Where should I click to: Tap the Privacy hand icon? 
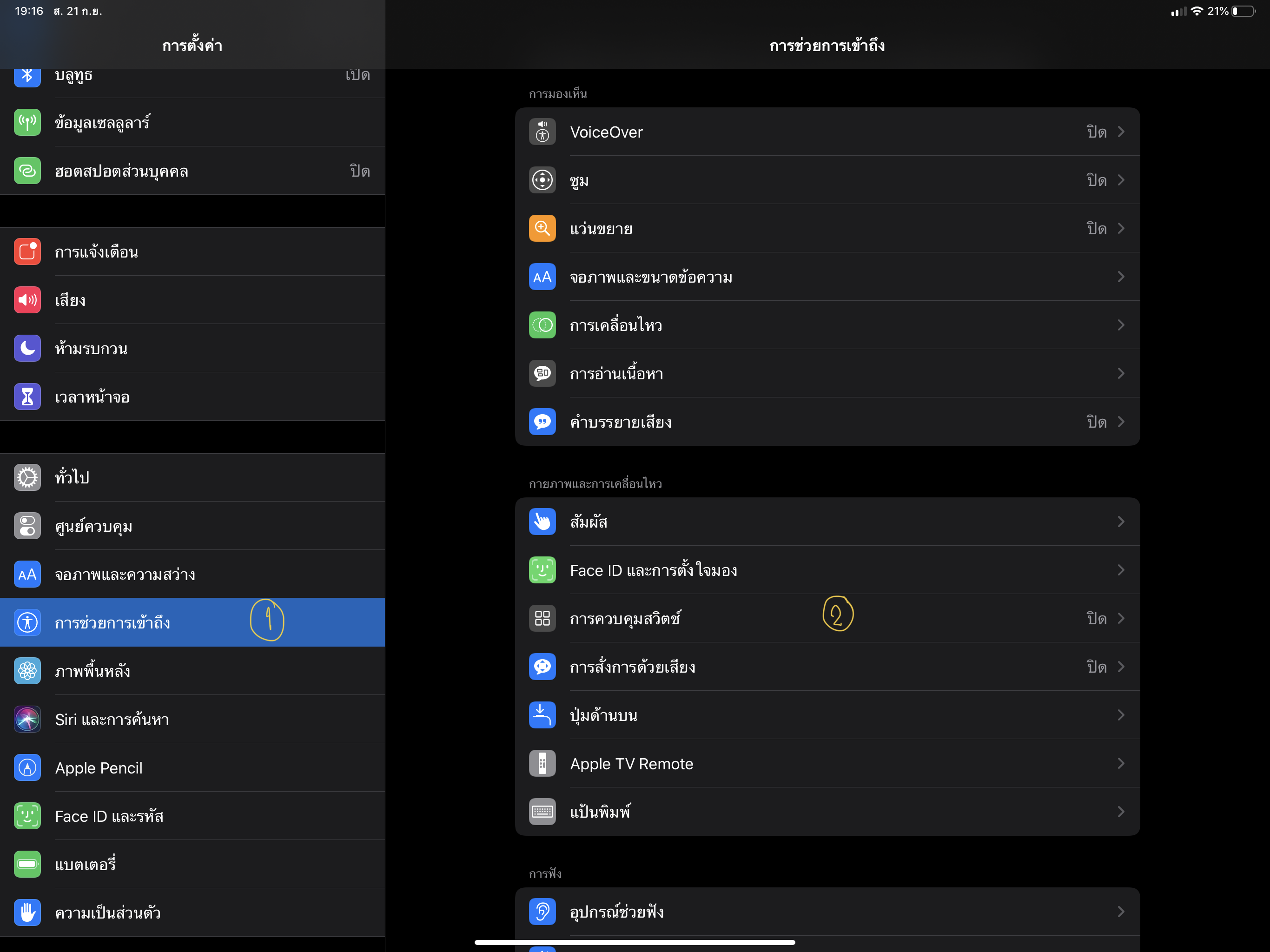[x=27, y=912]
